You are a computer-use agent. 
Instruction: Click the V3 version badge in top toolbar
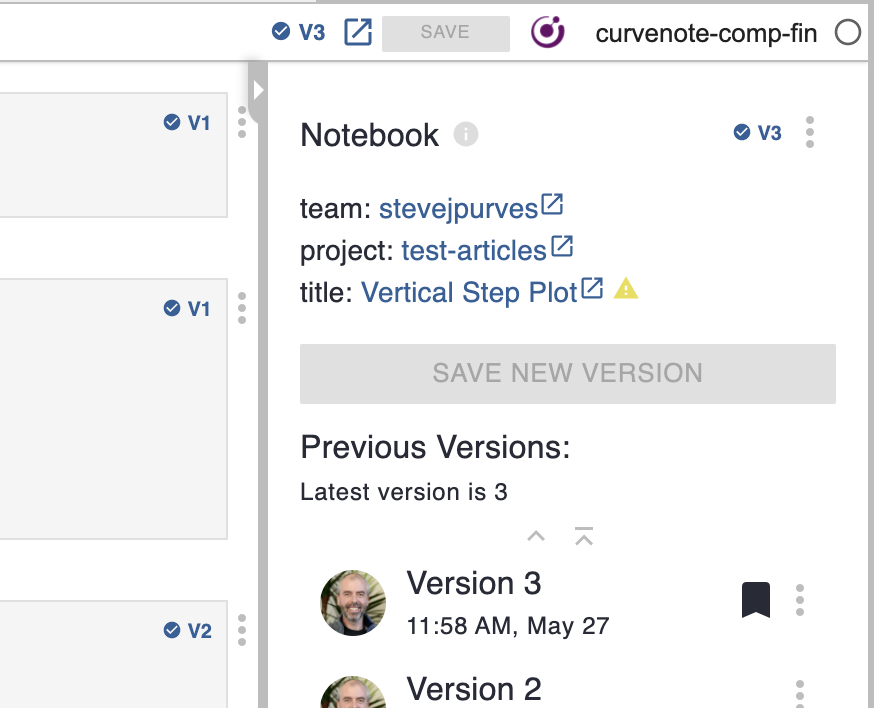pos(298,32)
